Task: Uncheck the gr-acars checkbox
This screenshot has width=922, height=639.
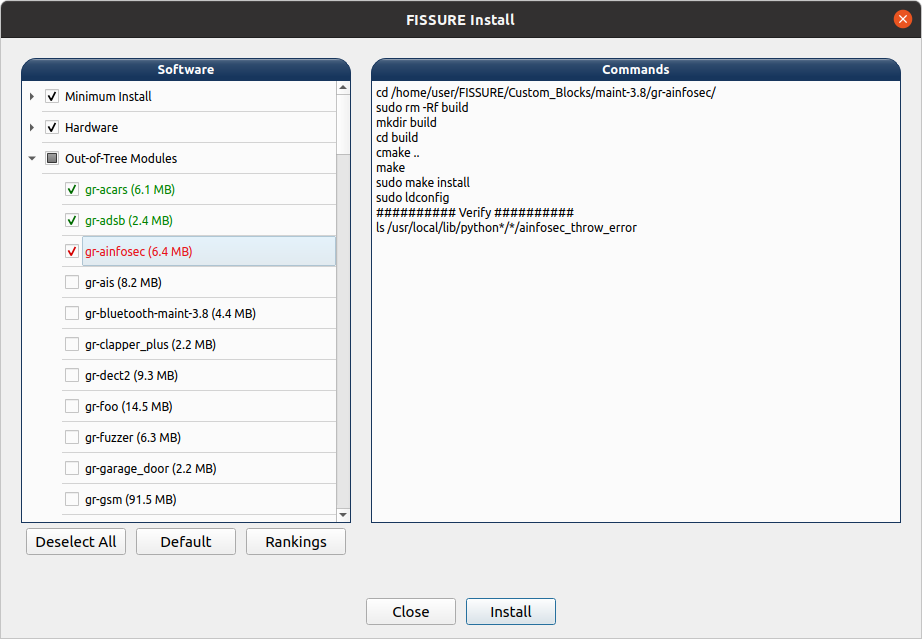Action: pyautogui.click(x=72, y=190)
